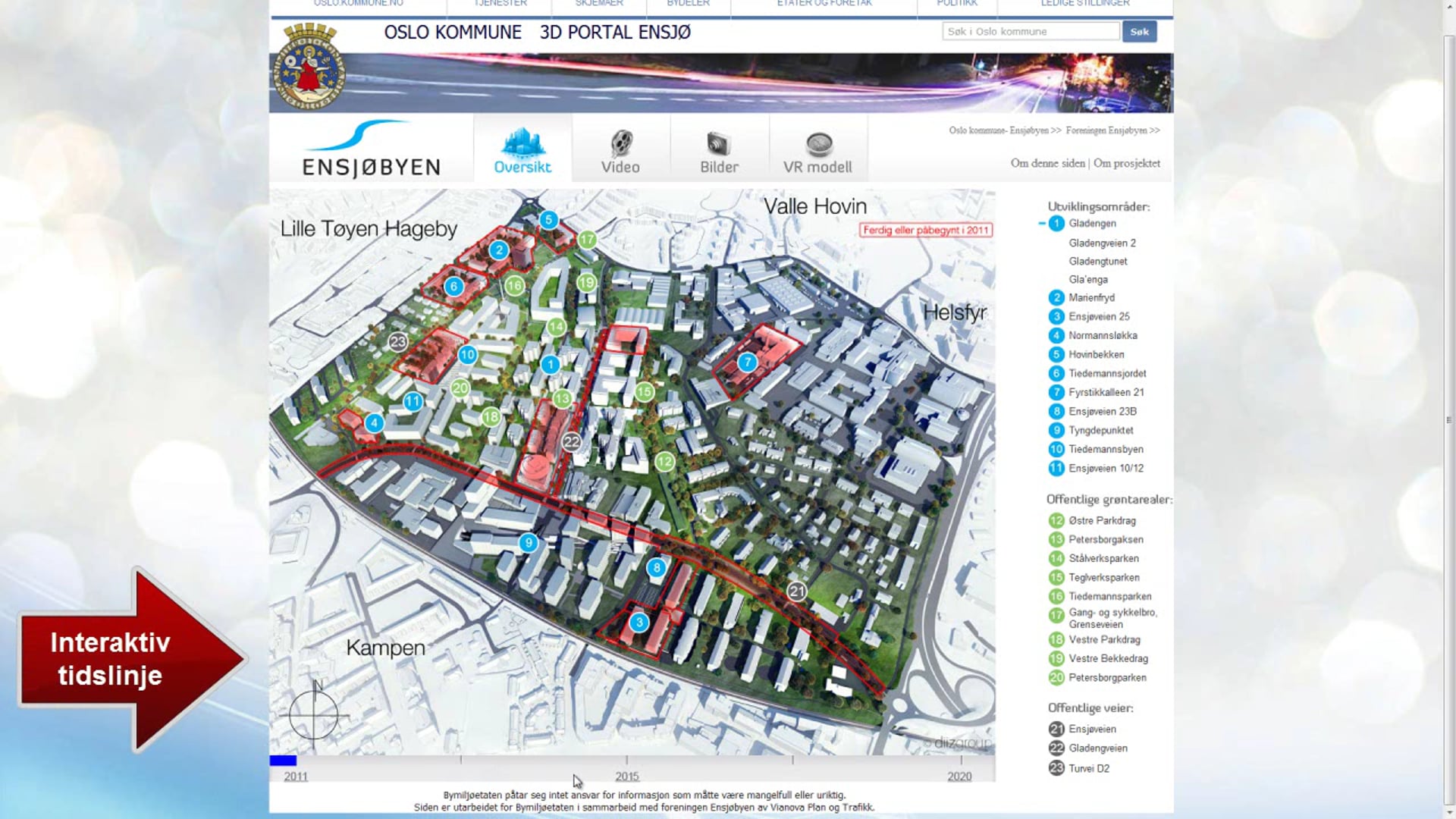Viewport: 1456px width, 819px height.
Task: Select map marker 6 on the map
Action: pyautogui.click(x=453, y=286)
